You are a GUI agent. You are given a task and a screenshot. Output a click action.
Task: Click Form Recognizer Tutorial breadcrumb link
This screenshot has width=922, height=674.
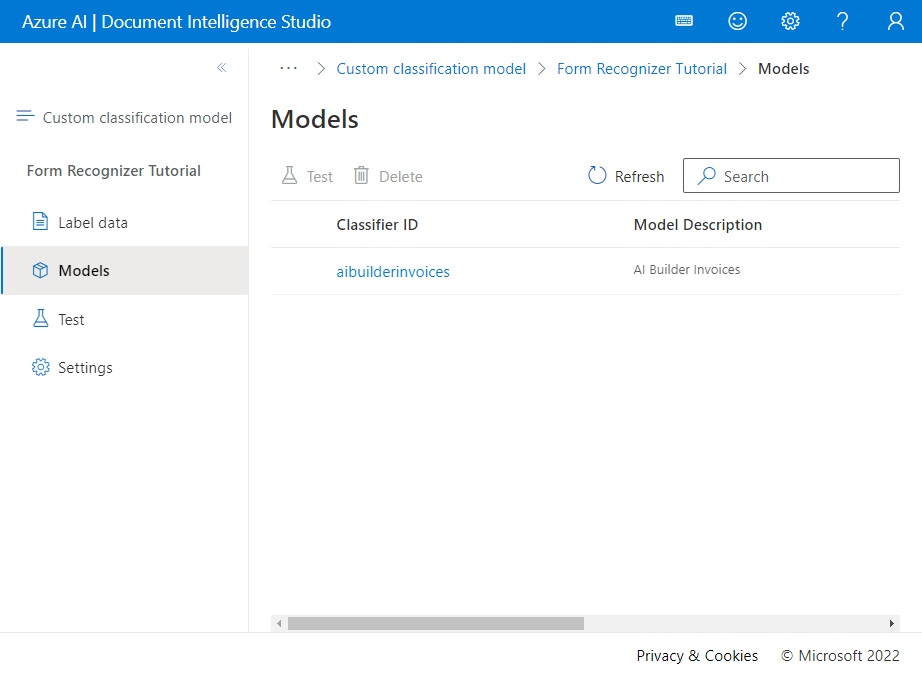[642, 69]
